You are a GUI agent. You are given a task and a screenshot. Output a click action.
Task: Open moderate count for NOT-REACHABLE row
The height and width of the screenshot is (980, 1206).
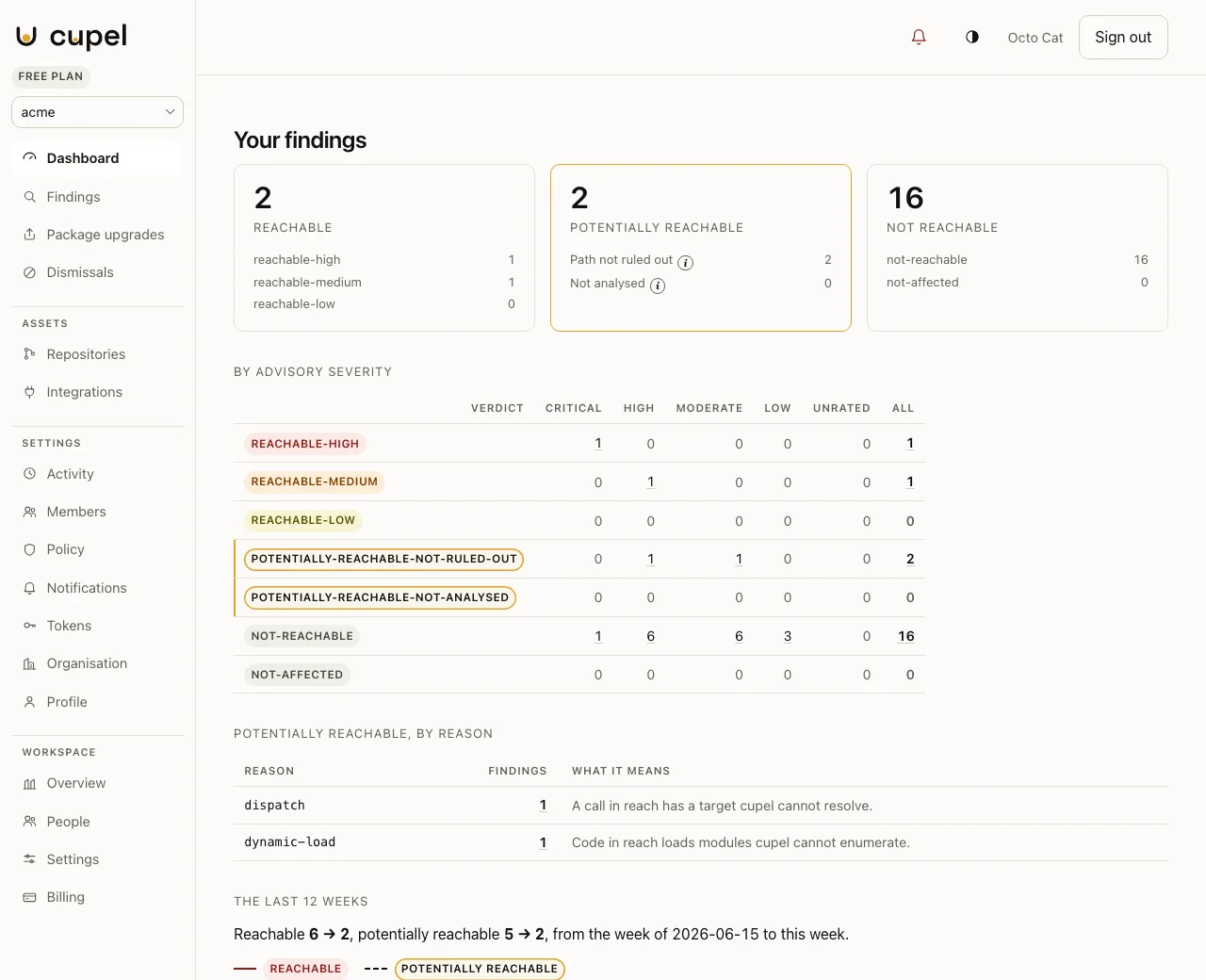click(x=739, y=636)
